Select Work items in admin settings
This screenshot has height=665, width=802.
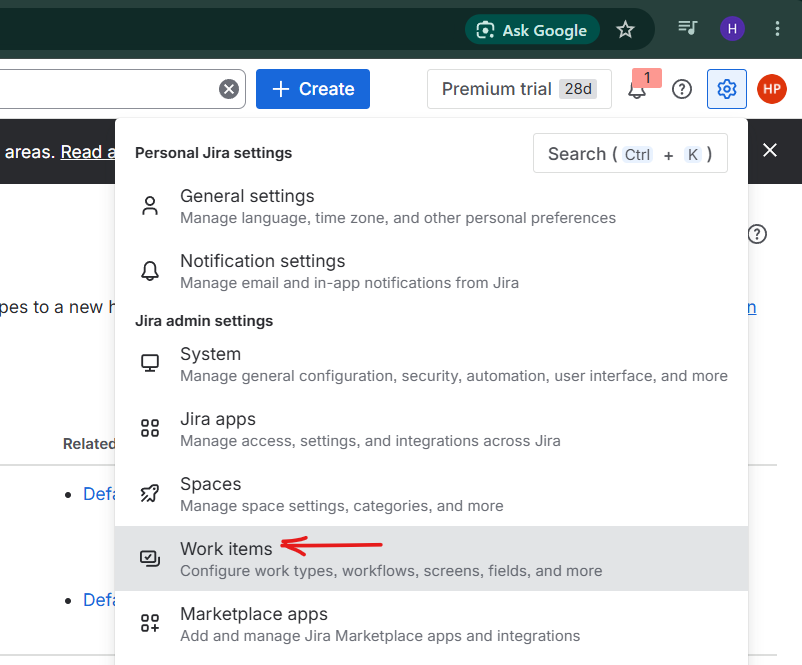click(431, 559)
